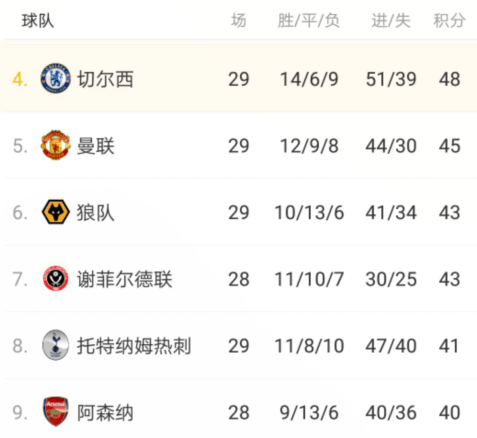Click the Tottenham Hotspur crest icon
The width and height of the screenshot is (477, 438).
pyautogui.click(x=56, y=345)
